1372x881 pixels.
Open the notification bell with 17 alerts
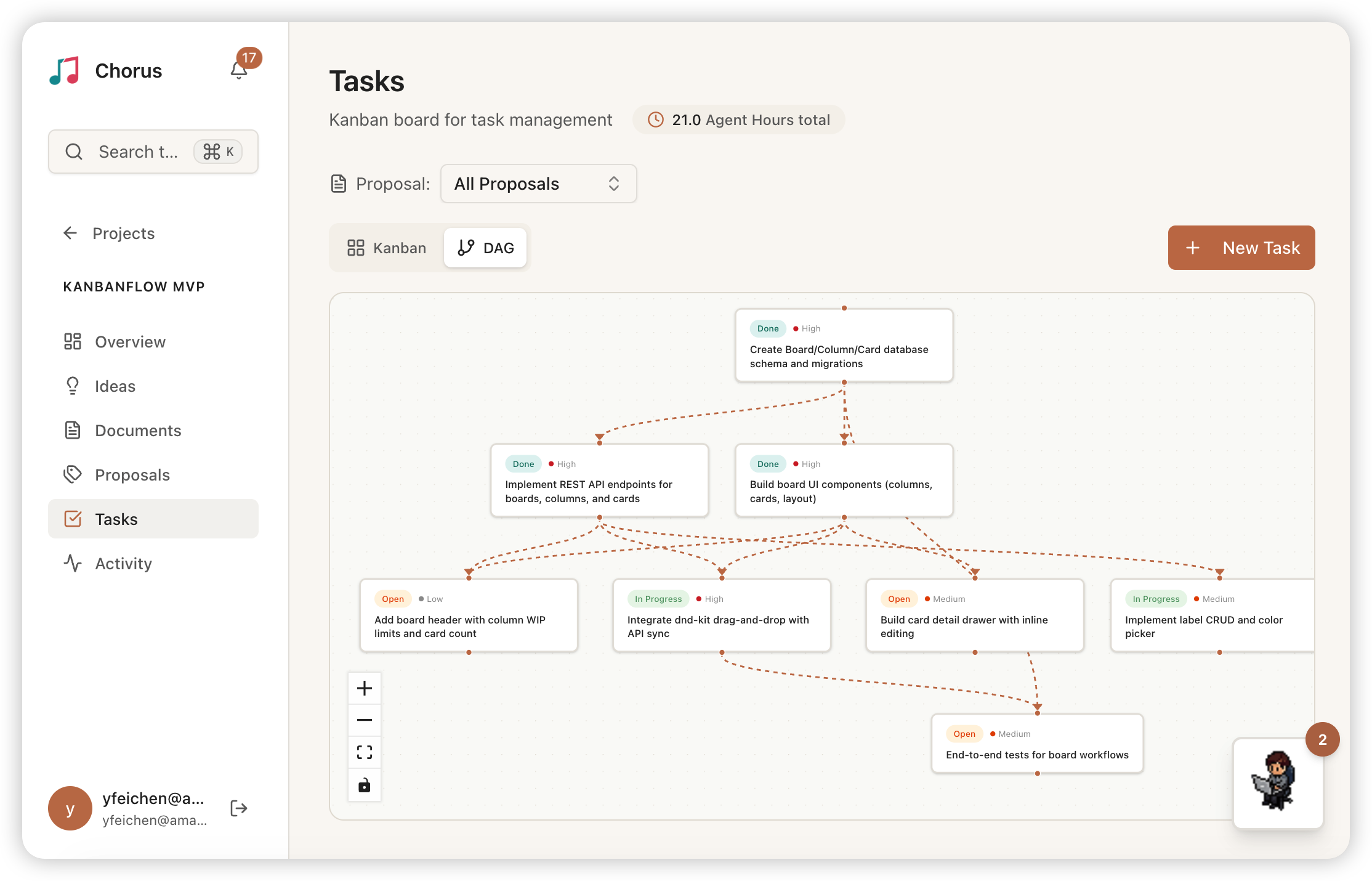point(239,69)
